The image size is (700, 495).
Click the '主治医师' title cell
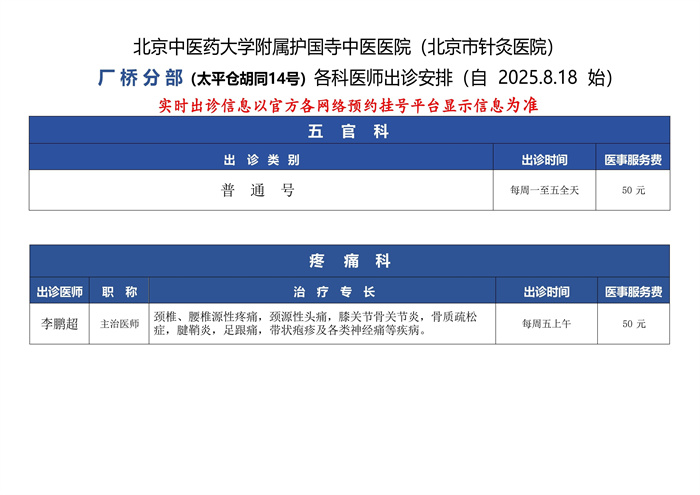tap(119, 324)
